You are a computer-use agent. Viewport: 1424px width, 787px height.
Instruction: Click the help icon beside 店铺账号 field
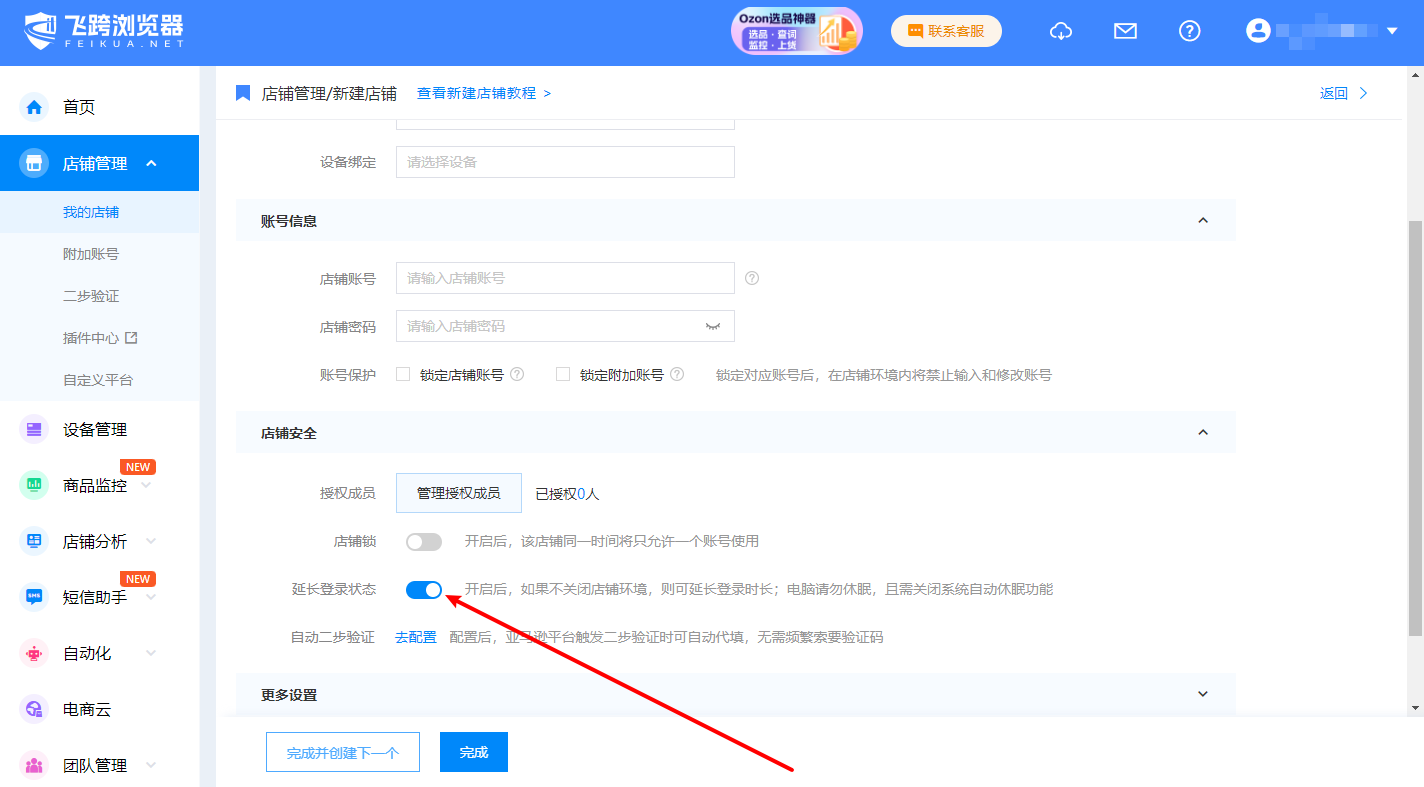[752, 278]
